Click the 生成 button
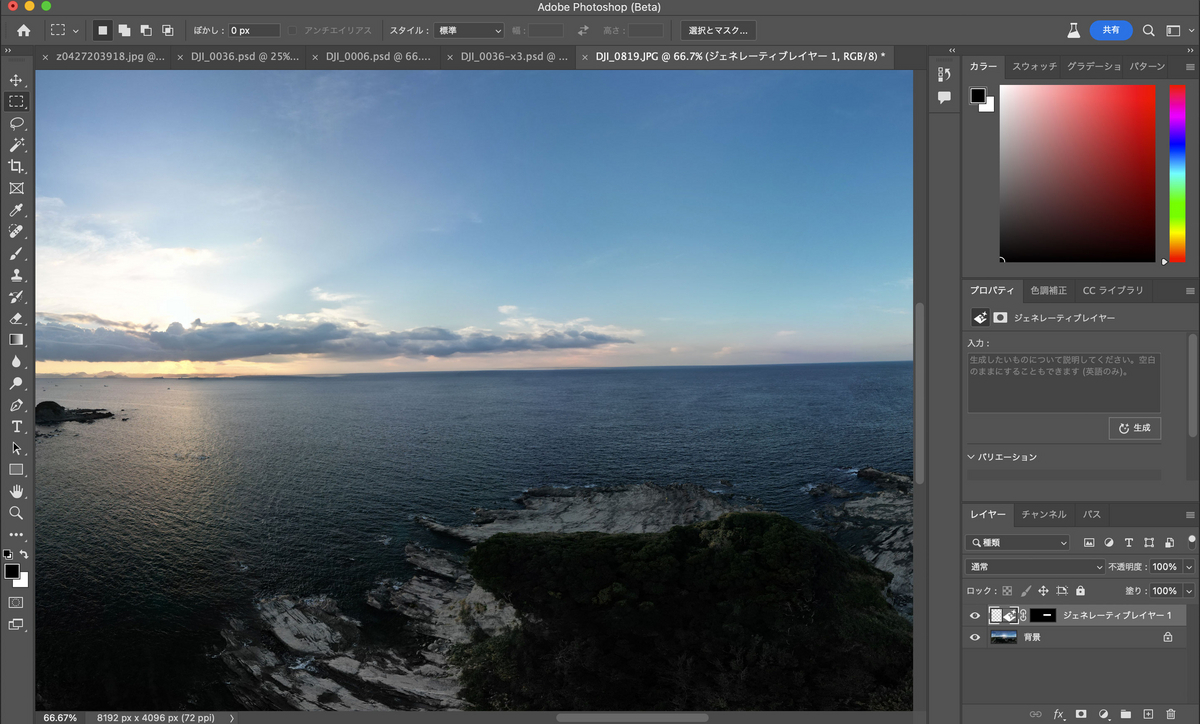The height and width of the screenshot is (724, 1200). [1135, 428]
